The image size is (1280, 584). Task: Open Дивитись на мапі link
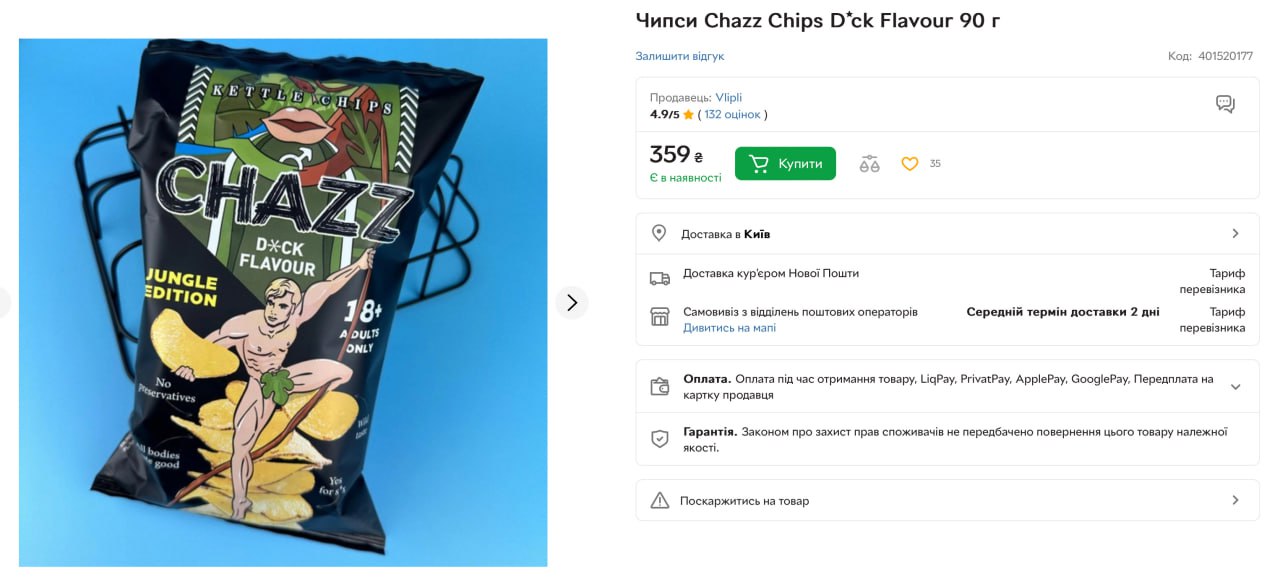tap(729, 328)
